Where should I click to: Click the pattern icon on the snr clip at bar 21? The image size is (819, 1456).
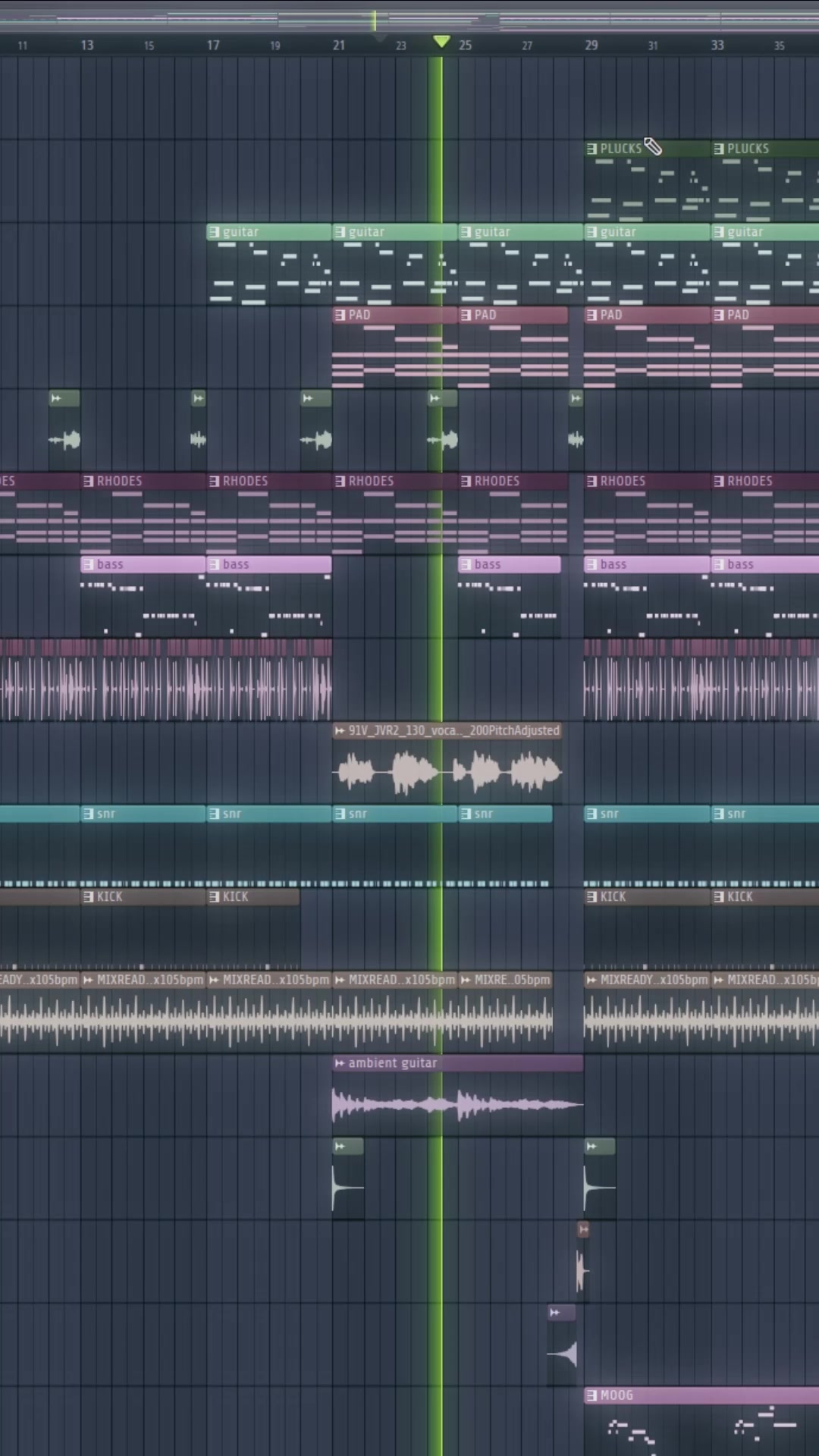click(x=340, y=814)
